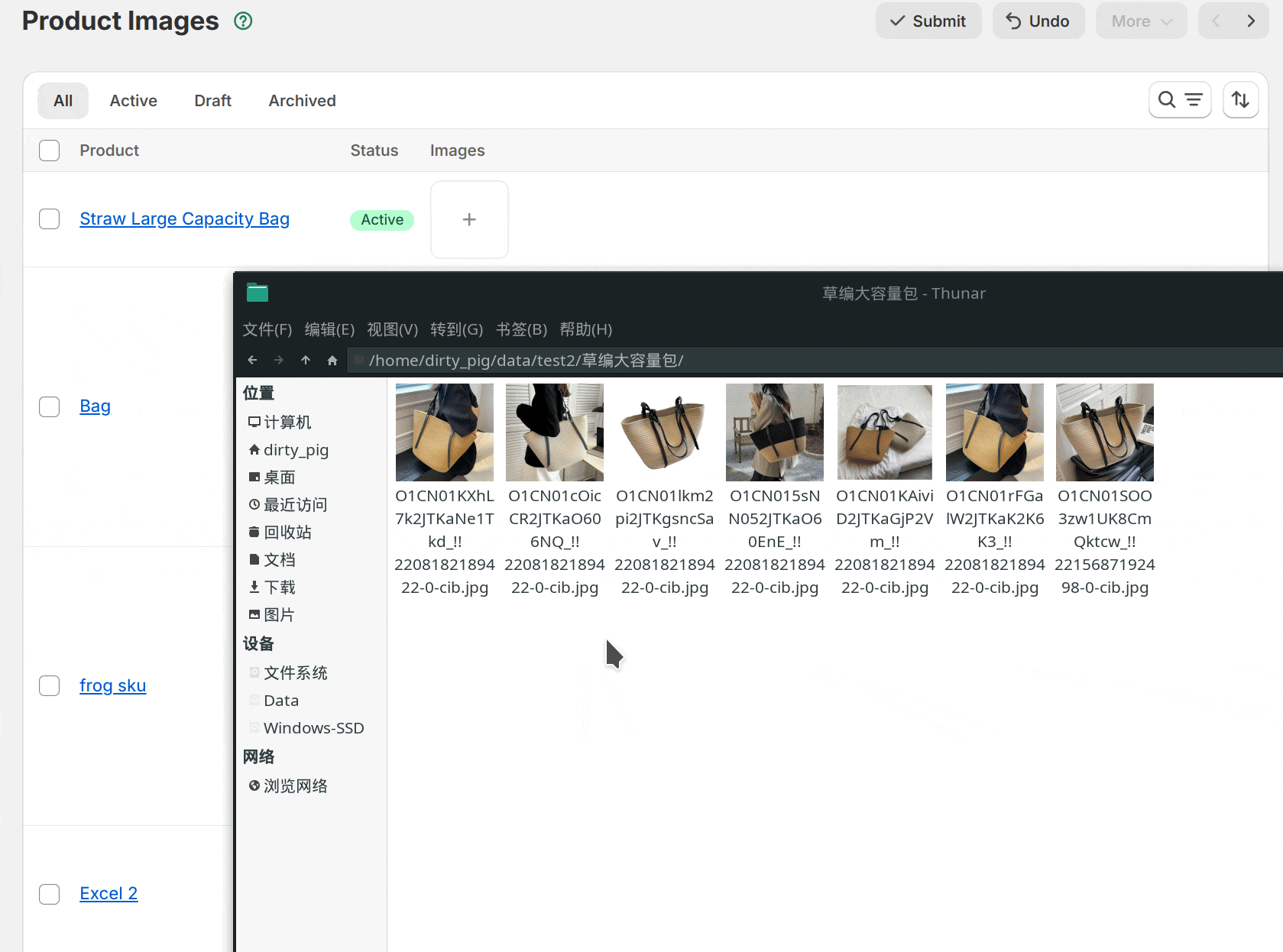
Task: Switch to the Archived tab
Action: 302,101
